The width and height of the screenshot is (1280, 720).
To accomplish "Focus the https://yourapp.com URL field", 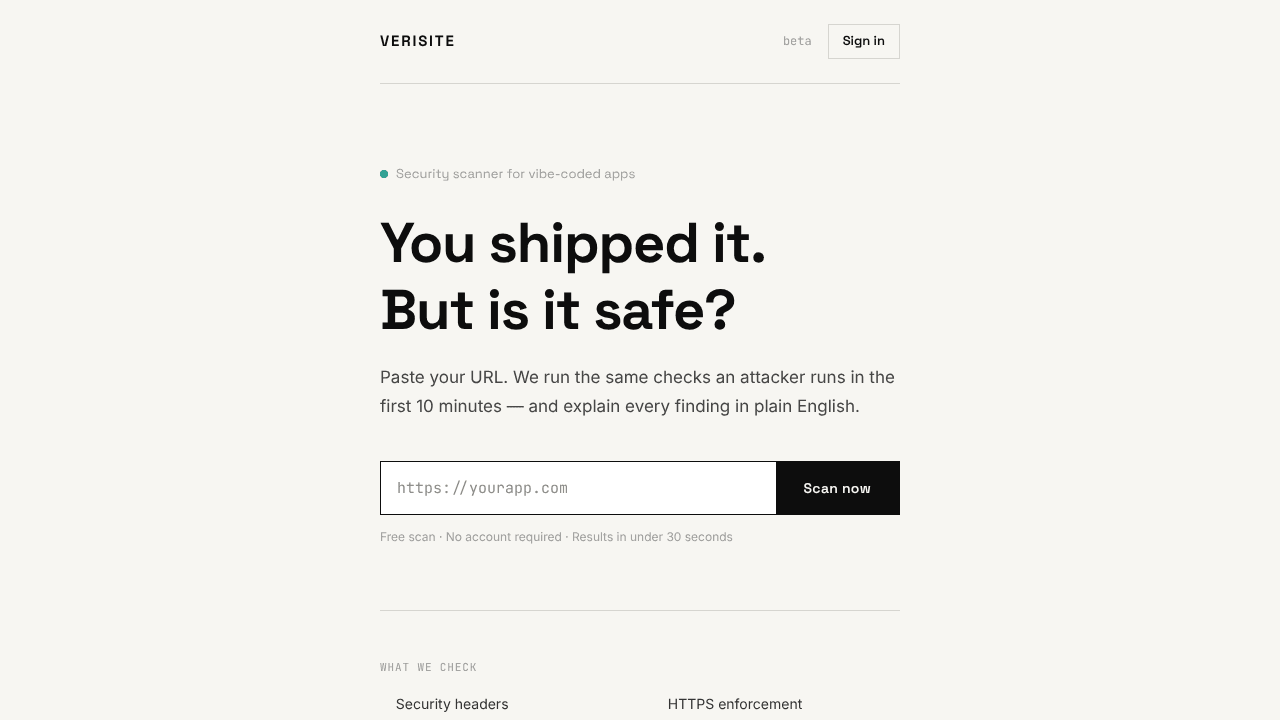I will (x=578, y=488).
